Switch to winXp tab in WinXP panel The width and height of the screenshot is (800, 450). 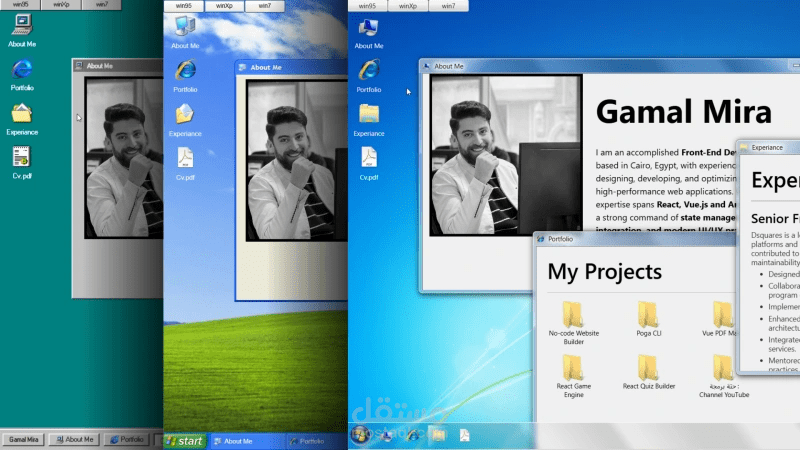point(224,6)
